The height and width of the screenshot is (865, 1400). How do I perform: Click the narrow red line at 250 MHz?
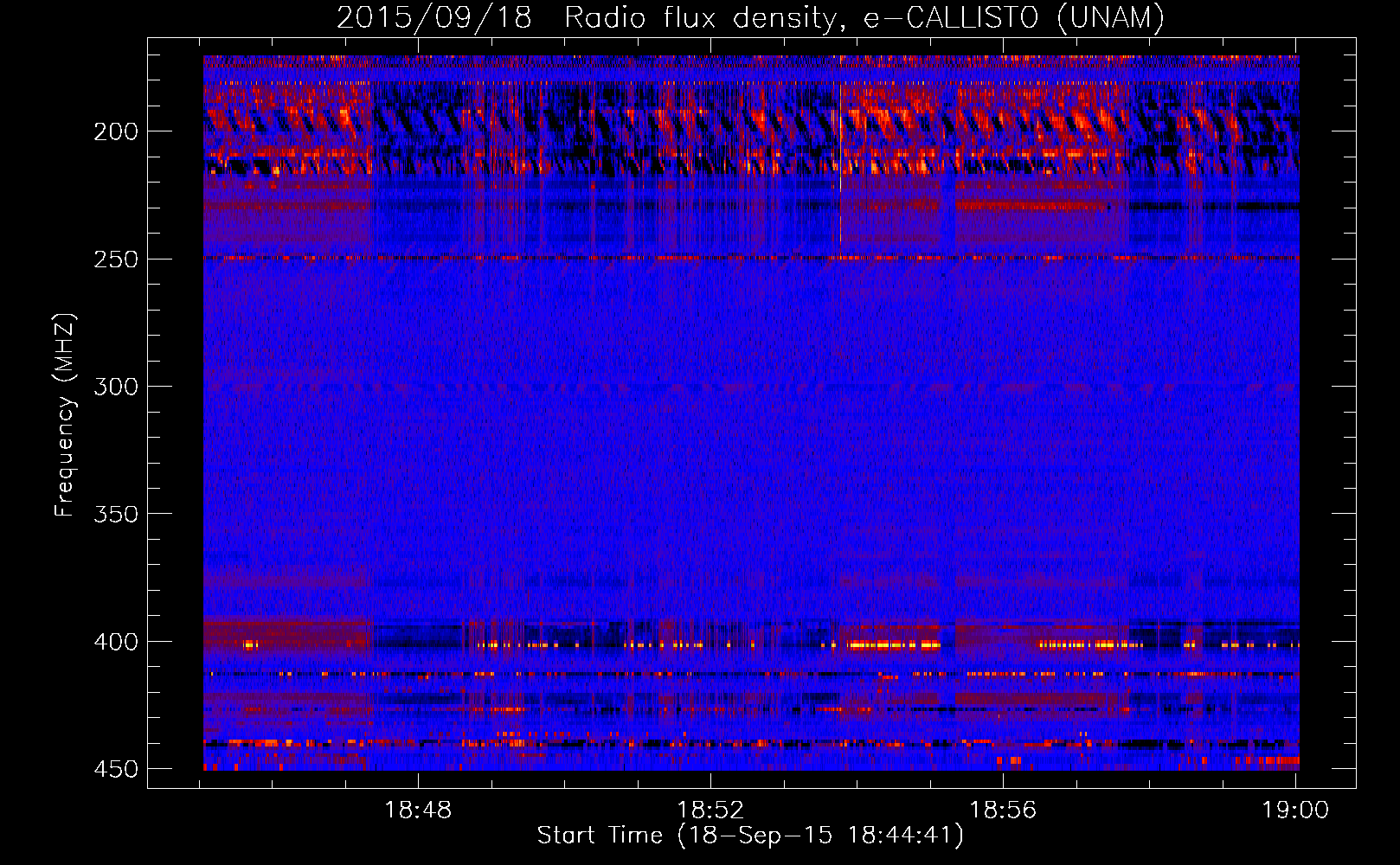[751, 258]
